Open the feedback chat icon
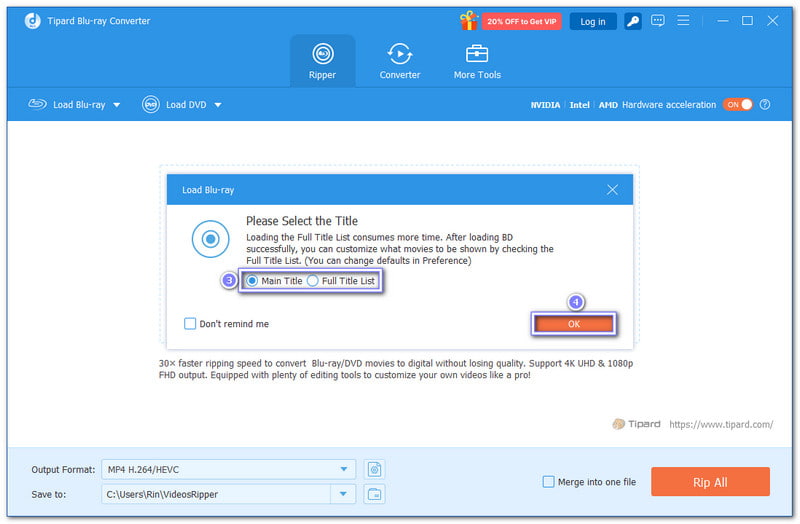800x524 pixels. click(657, 21)
